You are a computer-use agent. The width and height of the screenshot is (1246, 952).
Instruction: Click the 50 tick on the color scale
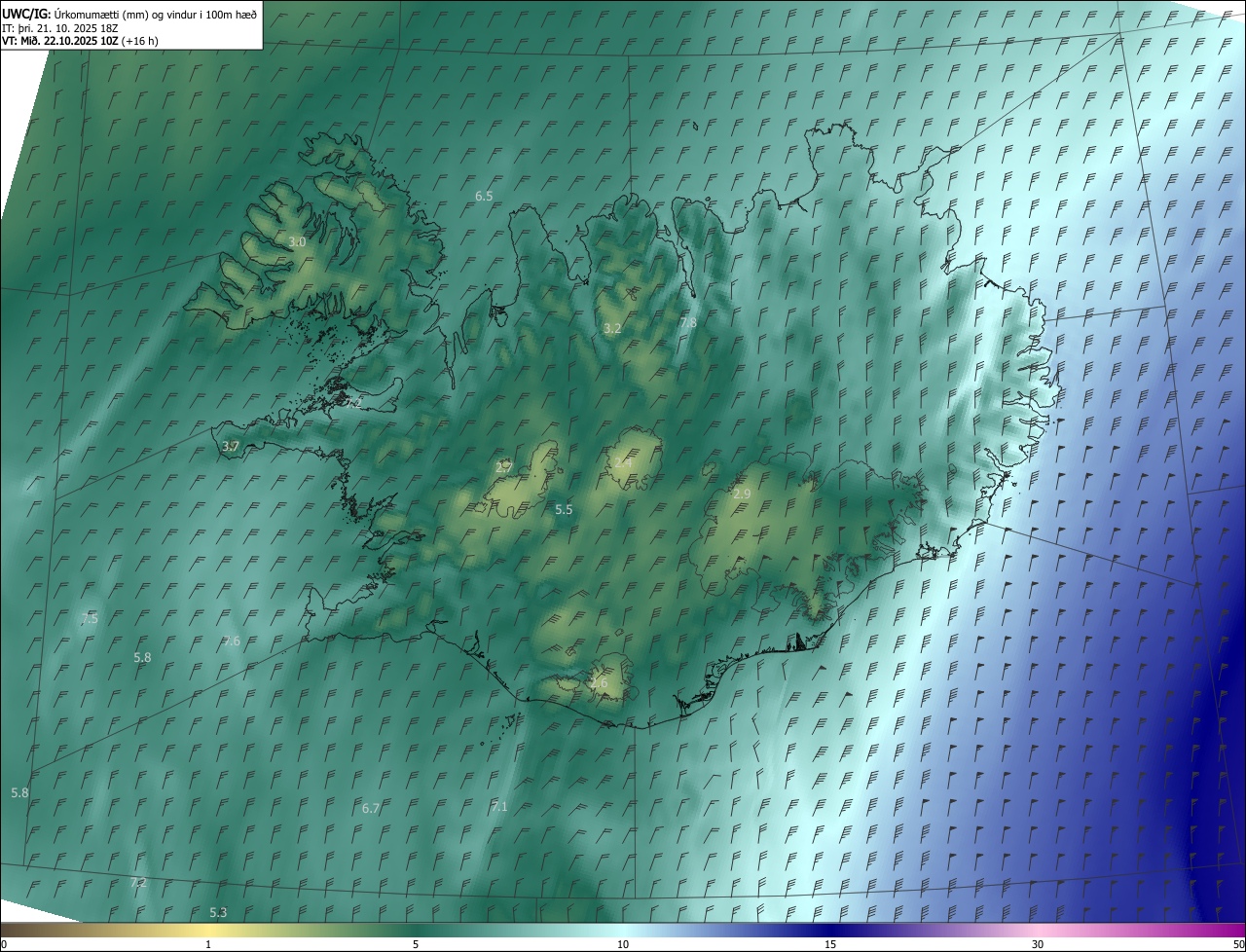pos(1238,944)
